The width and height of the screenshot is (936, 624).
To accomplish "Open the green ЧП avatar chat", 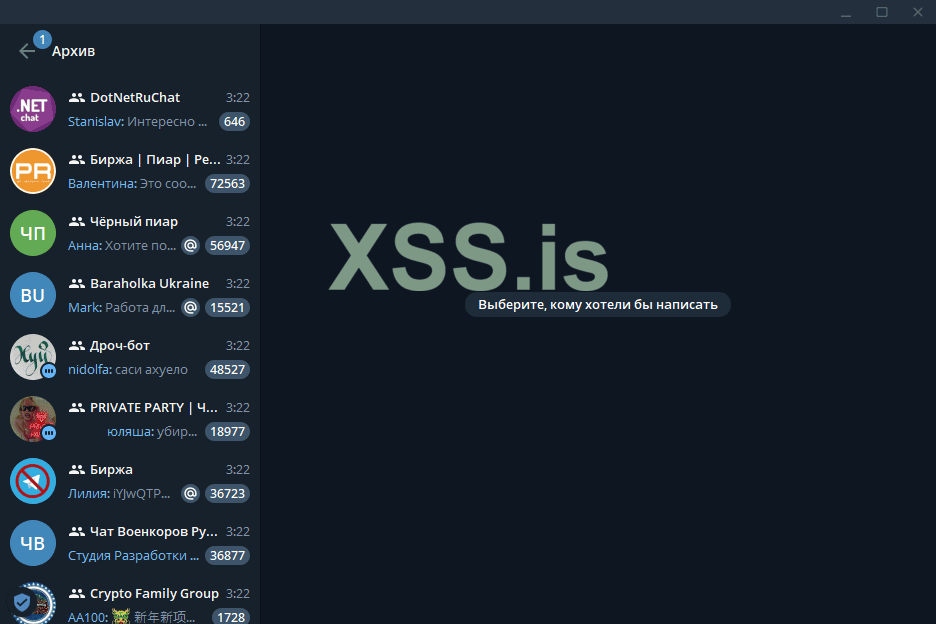I will [x=33, y=233].
